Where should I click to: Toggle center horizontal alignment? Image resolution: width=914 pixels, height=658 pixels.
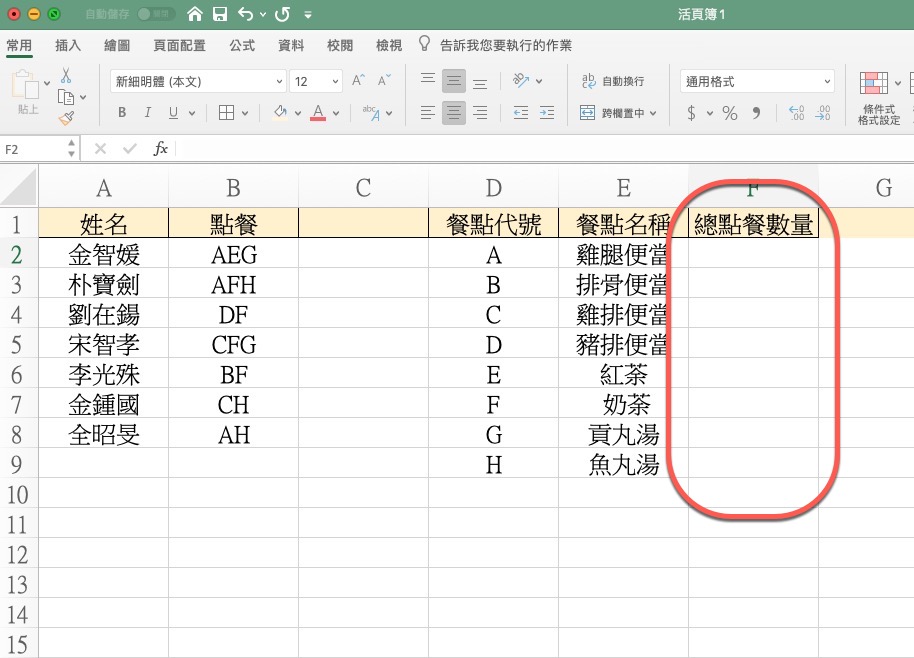coord(454,112)
